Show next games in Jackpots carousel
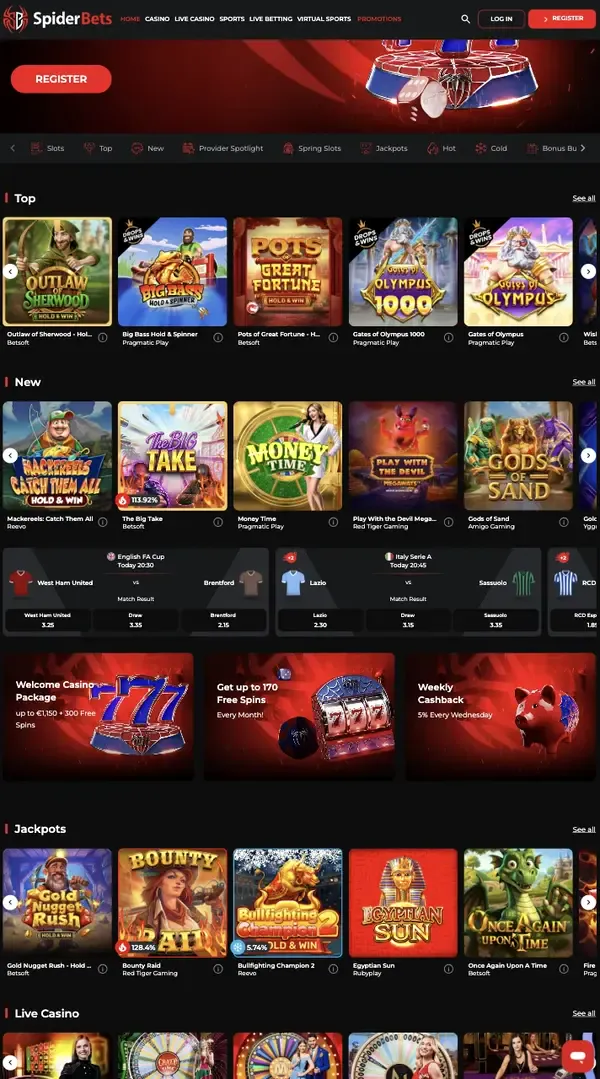The image size is (600, 1079). pos(588,902)
